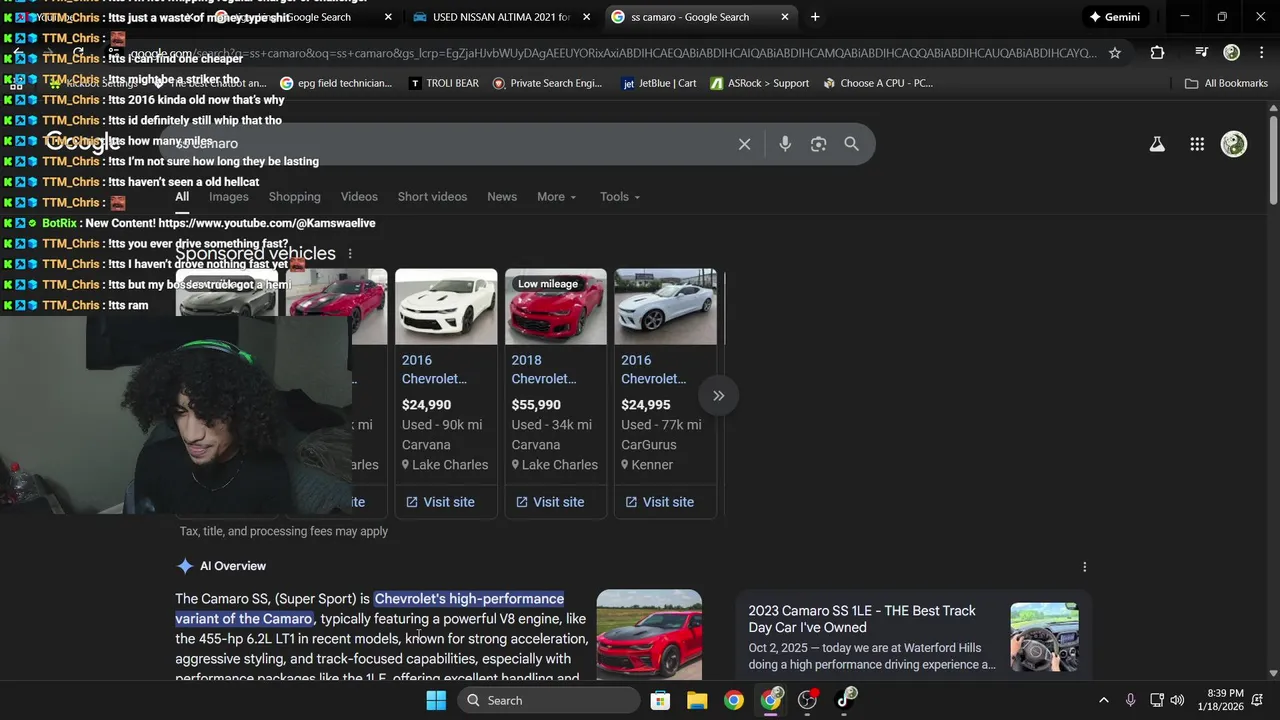1280x720 pixels.
Task: Open the Google account profile avatar
Action: (x=1234, y=144)
